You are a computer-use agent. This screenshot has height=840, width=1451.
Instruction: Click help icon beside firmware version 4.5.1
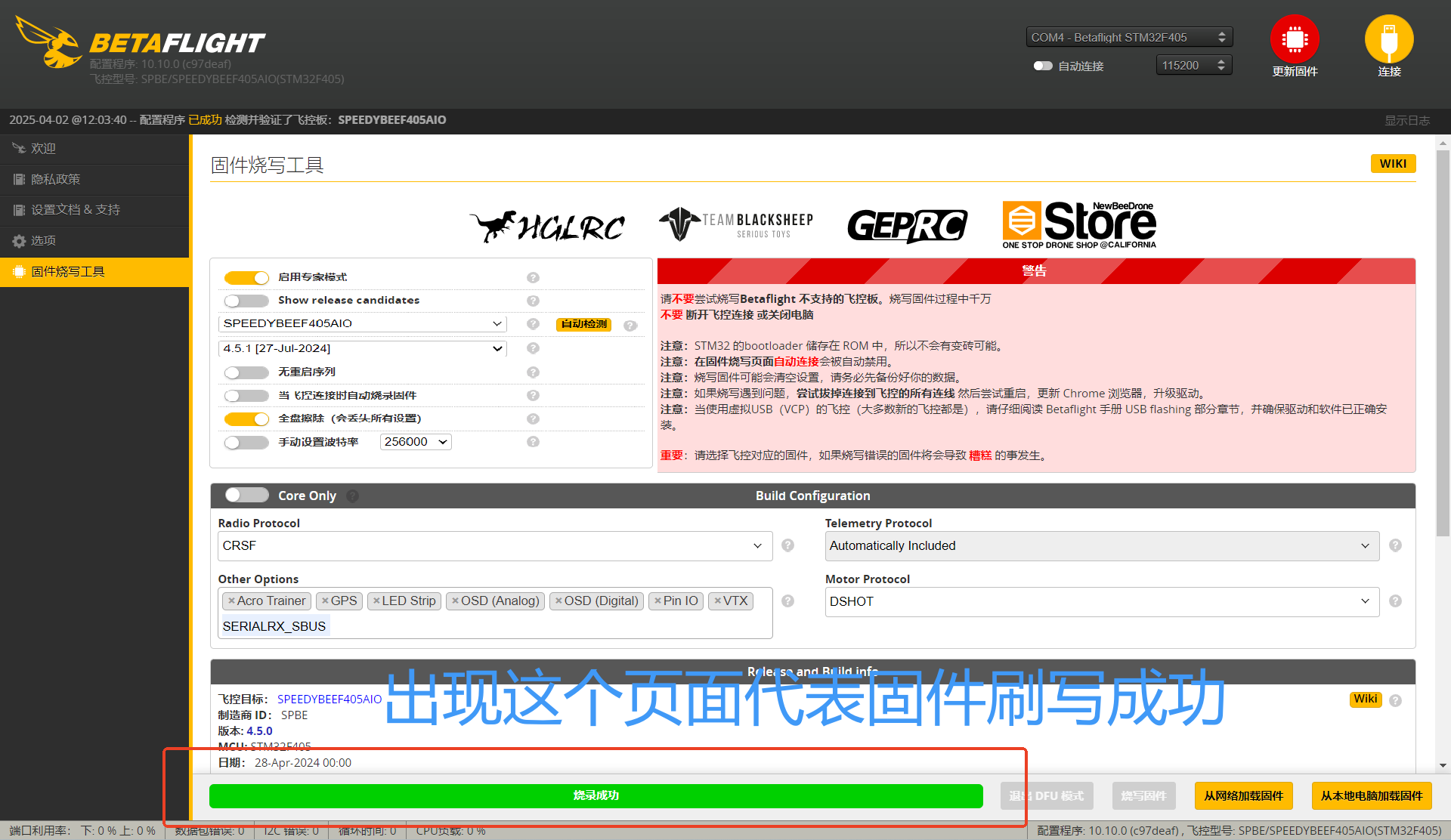pyautogui.click(x=533, y=348)
